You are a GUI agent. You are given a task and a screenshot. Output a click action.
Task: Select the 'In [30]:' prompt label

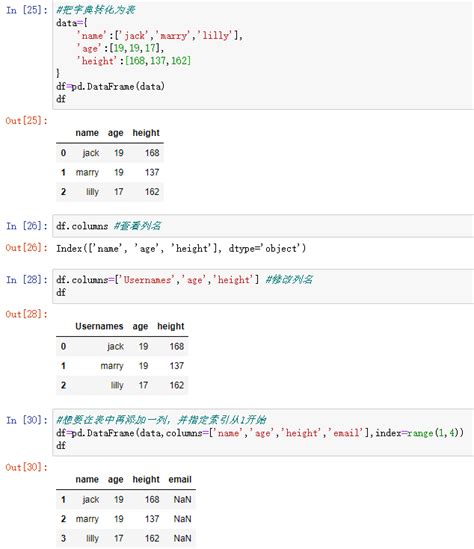pos(27,420)
